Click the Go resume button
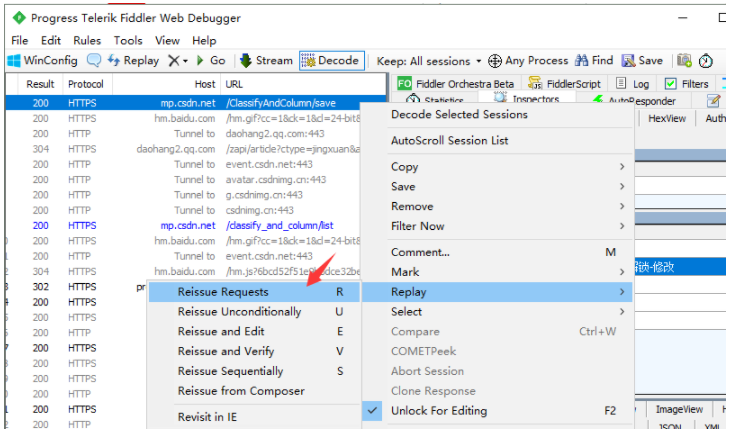Screen dimensions: 731x429 pos(211,61)
